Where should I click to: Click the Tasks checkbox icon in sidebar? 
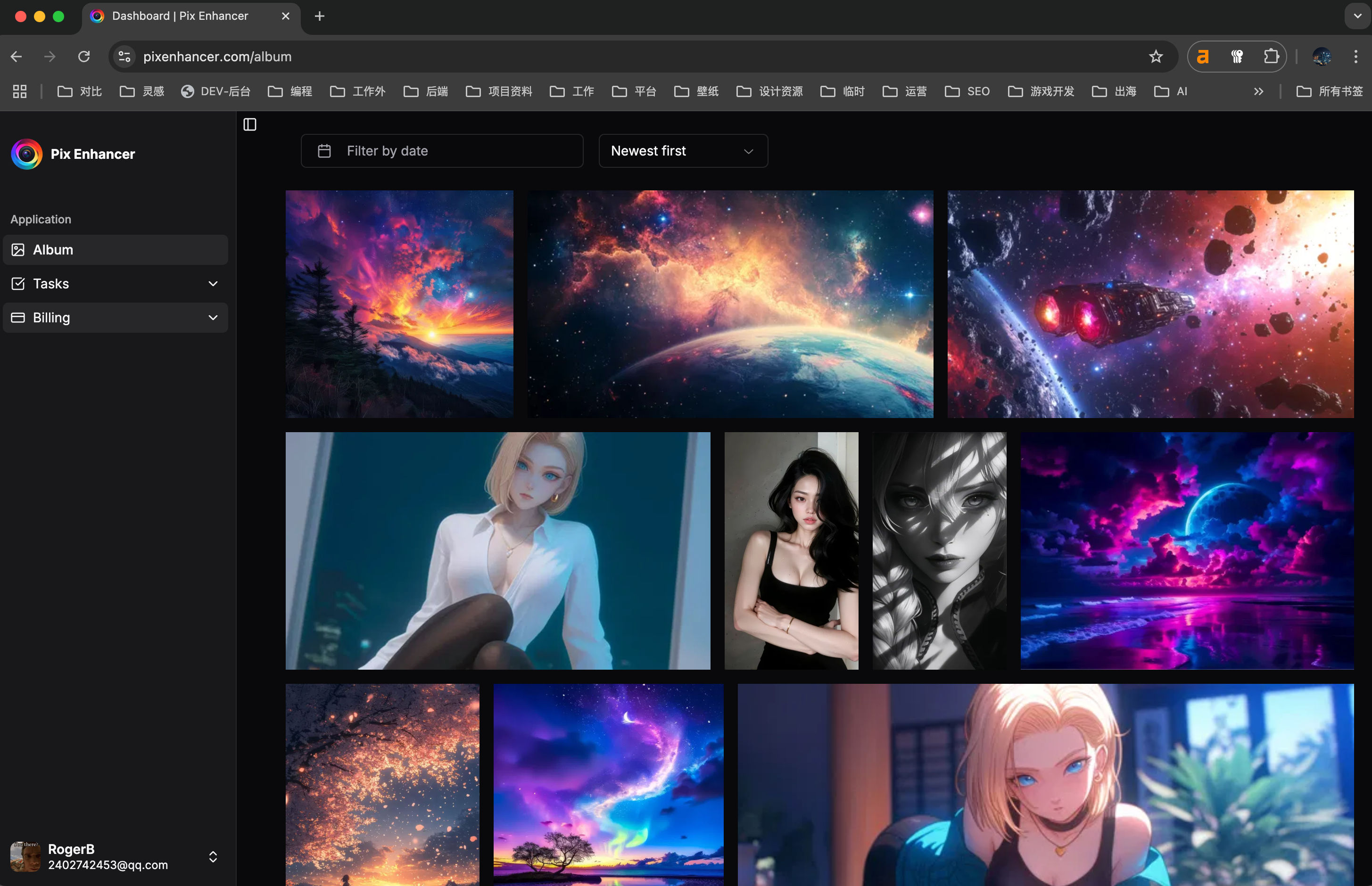18,284
